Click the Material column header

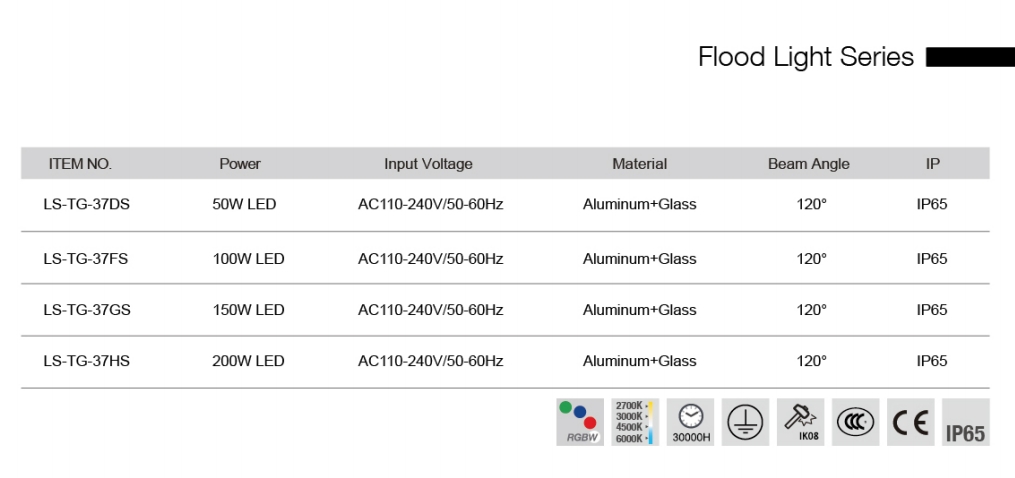[639, 164]
